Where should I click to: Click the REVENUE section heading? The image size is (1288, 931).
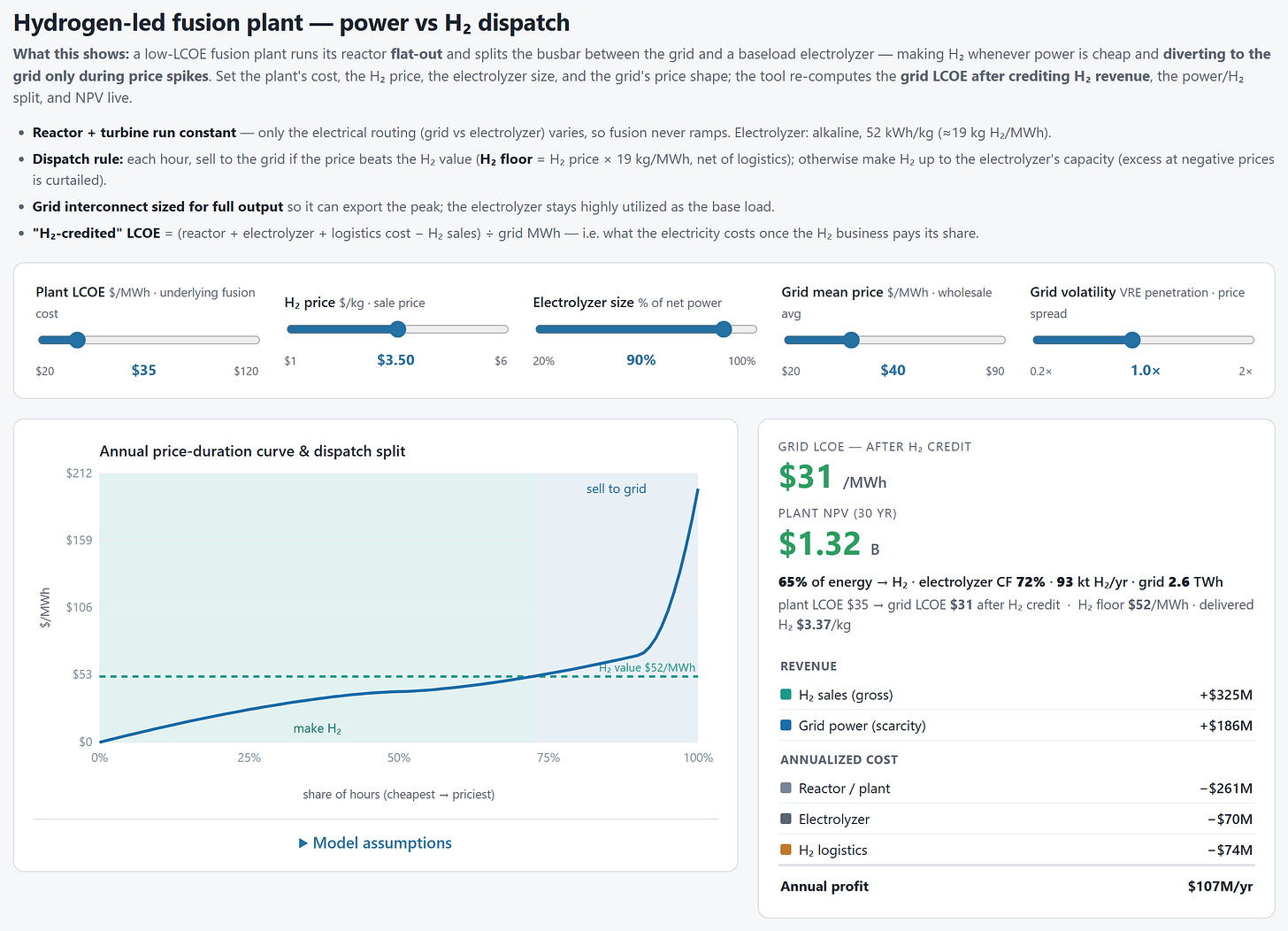click(x=809, y=666)
